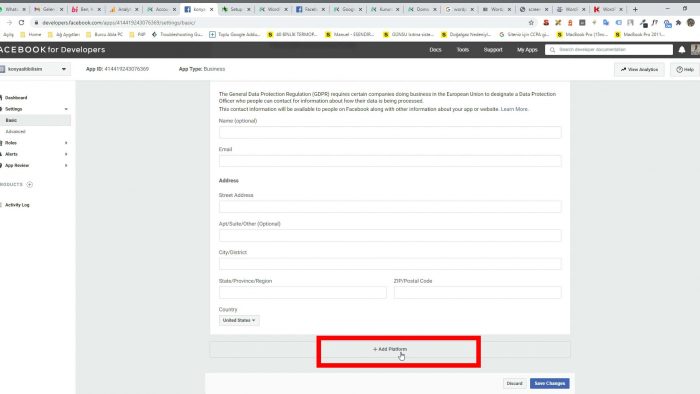Viewport: 700px width, 394px height.
Task: Reload the page in the browser
Action: (21, 22)
